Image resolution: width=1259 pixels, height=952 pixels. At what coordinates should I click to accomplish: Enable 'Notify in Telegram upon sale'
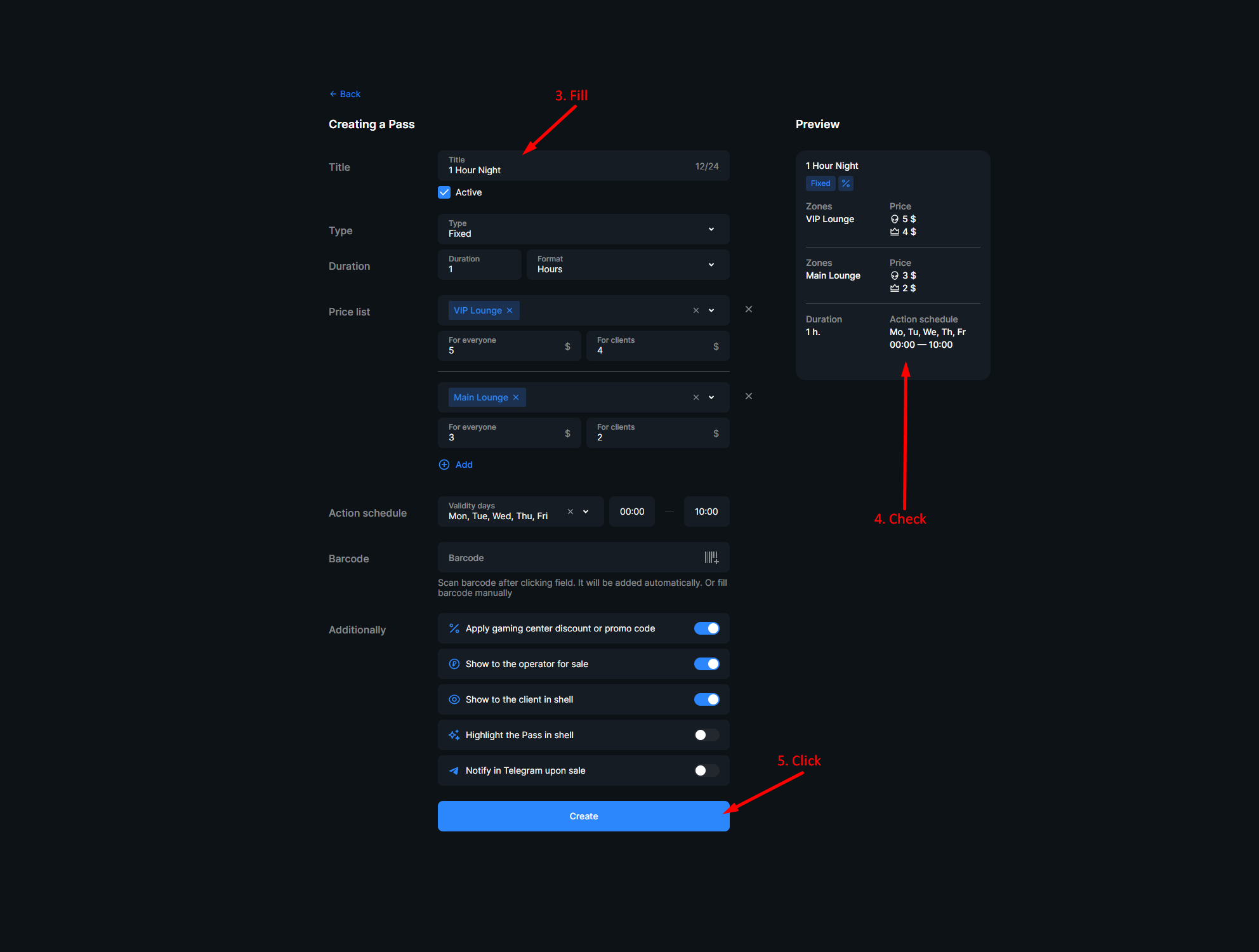point(706,770)
